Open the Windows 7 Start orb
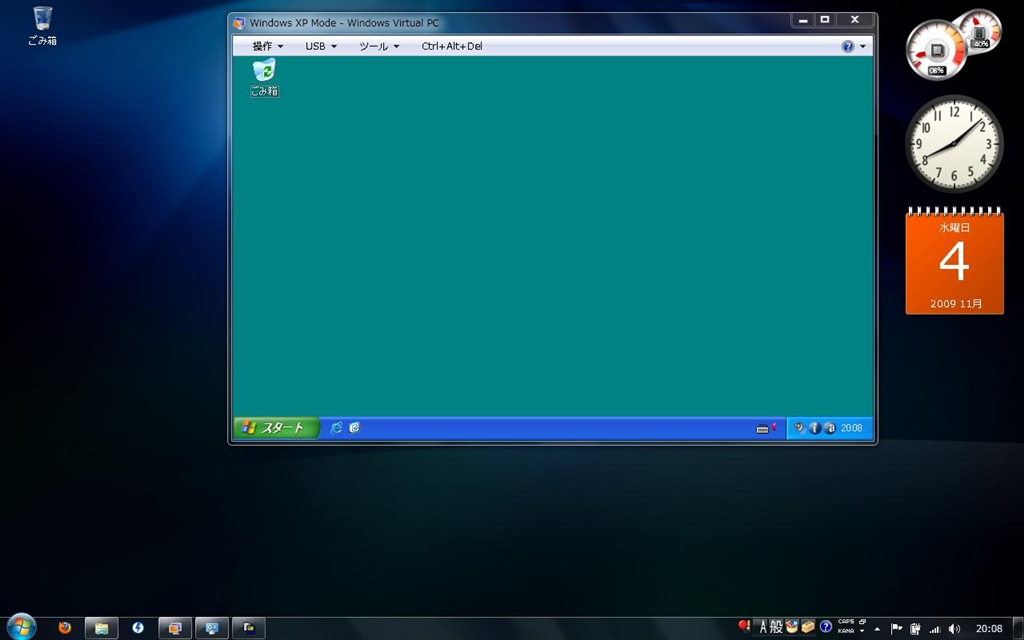Viewport: 1024px width, 640px height. (x=20, y=628)
